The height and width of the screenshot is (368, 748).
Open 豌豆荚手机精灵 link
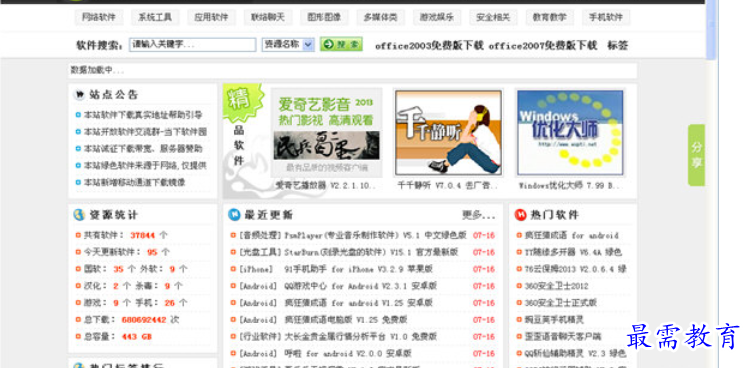(x=554, y=320)
